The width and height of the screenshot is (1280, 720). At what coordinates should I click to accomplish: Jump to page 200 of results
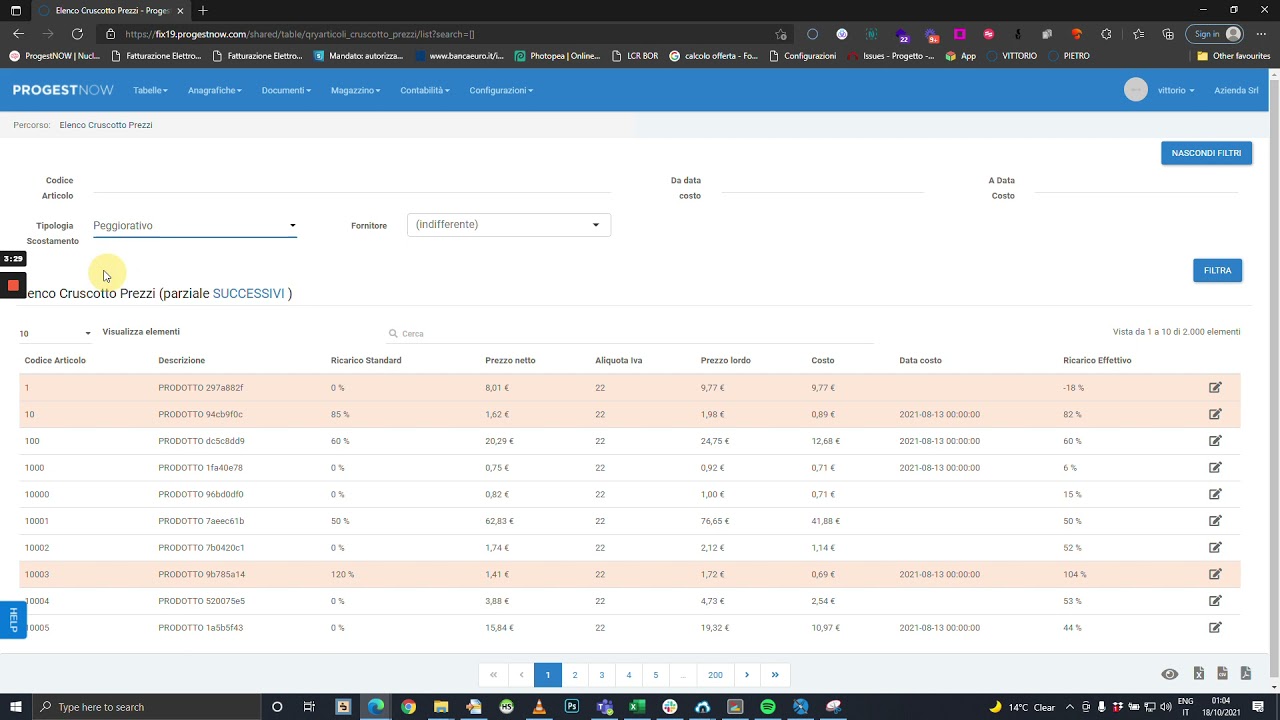[715, 675]
